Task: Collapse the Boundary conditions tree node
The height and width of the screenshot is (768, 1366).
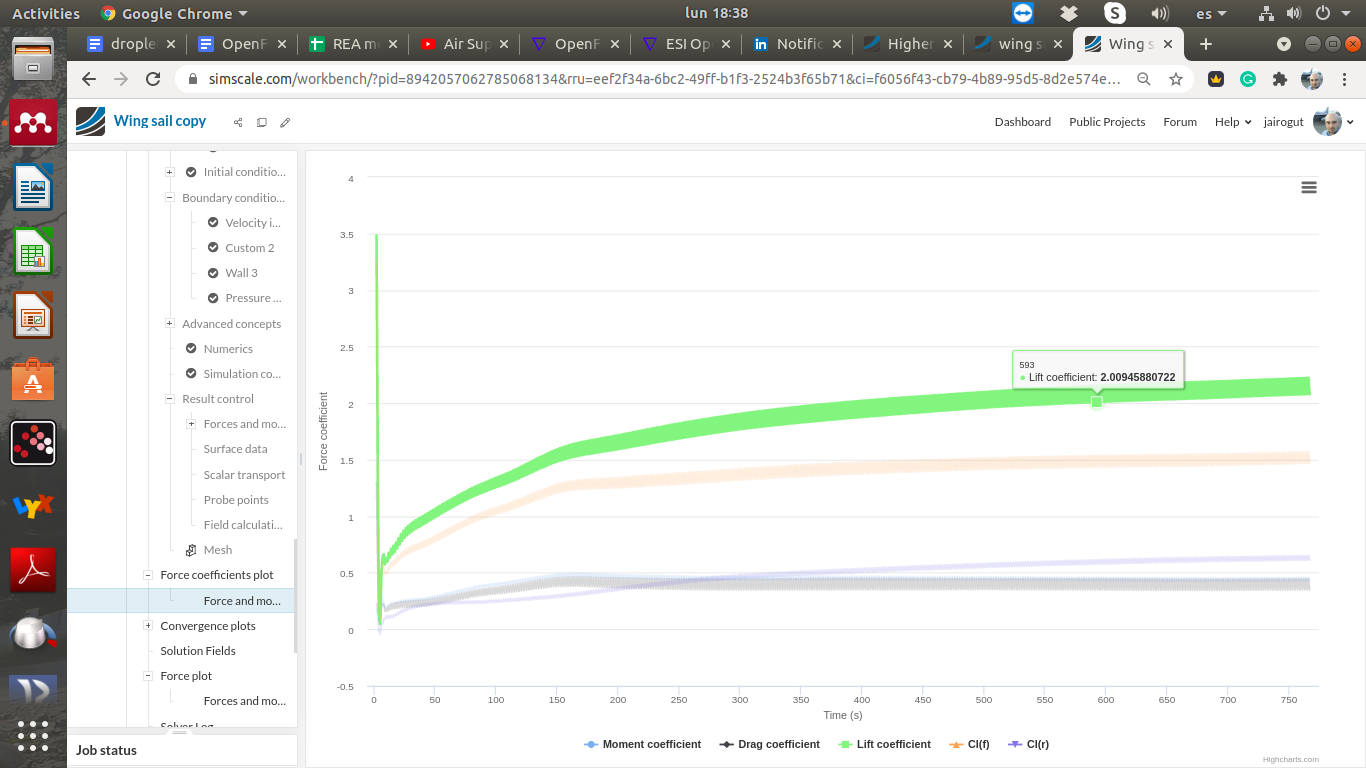Action: [170, 198]
